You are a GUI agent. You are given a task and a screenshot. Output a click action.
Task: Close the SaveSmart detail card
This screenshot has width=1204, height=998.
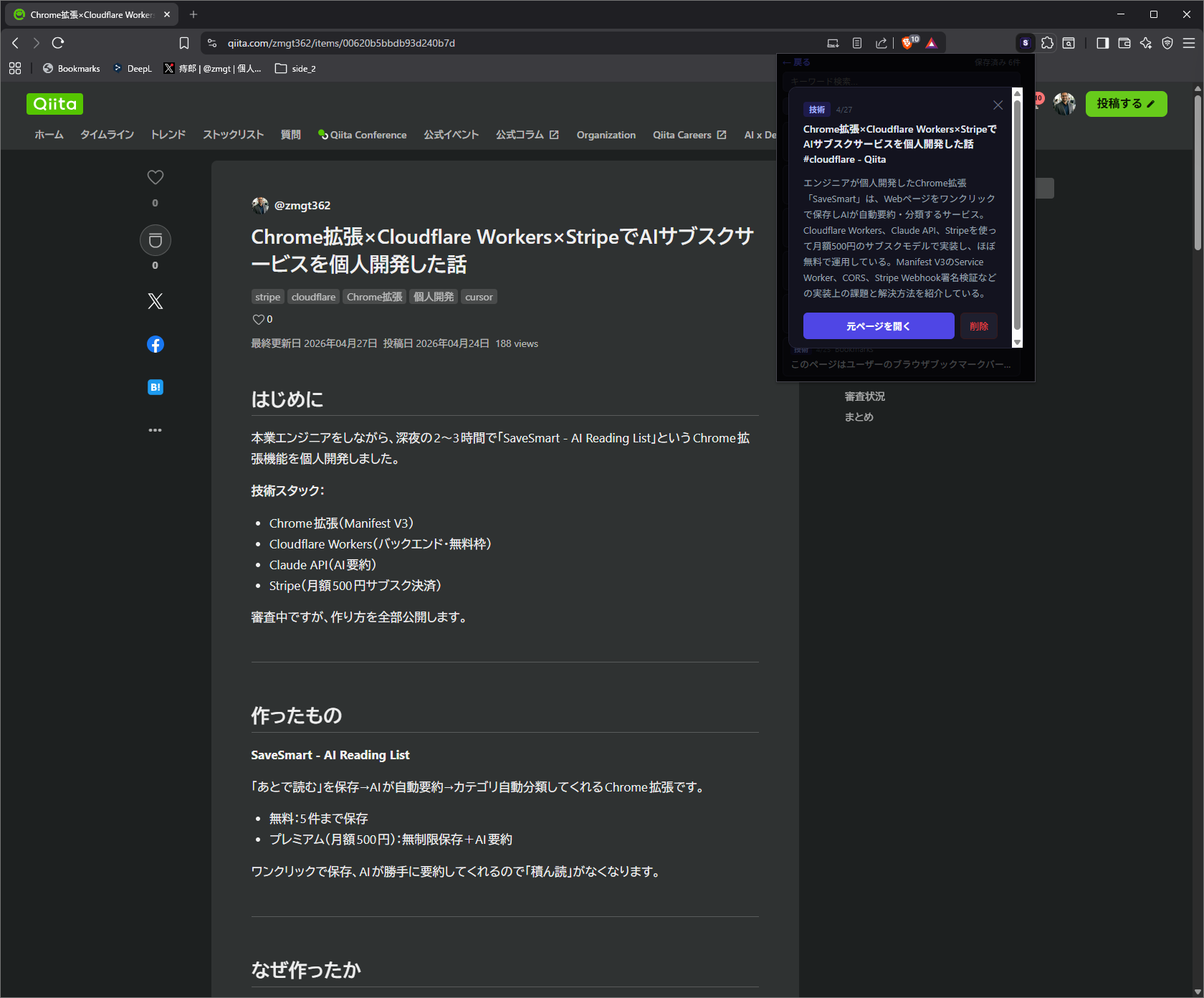tap(998, 105)
